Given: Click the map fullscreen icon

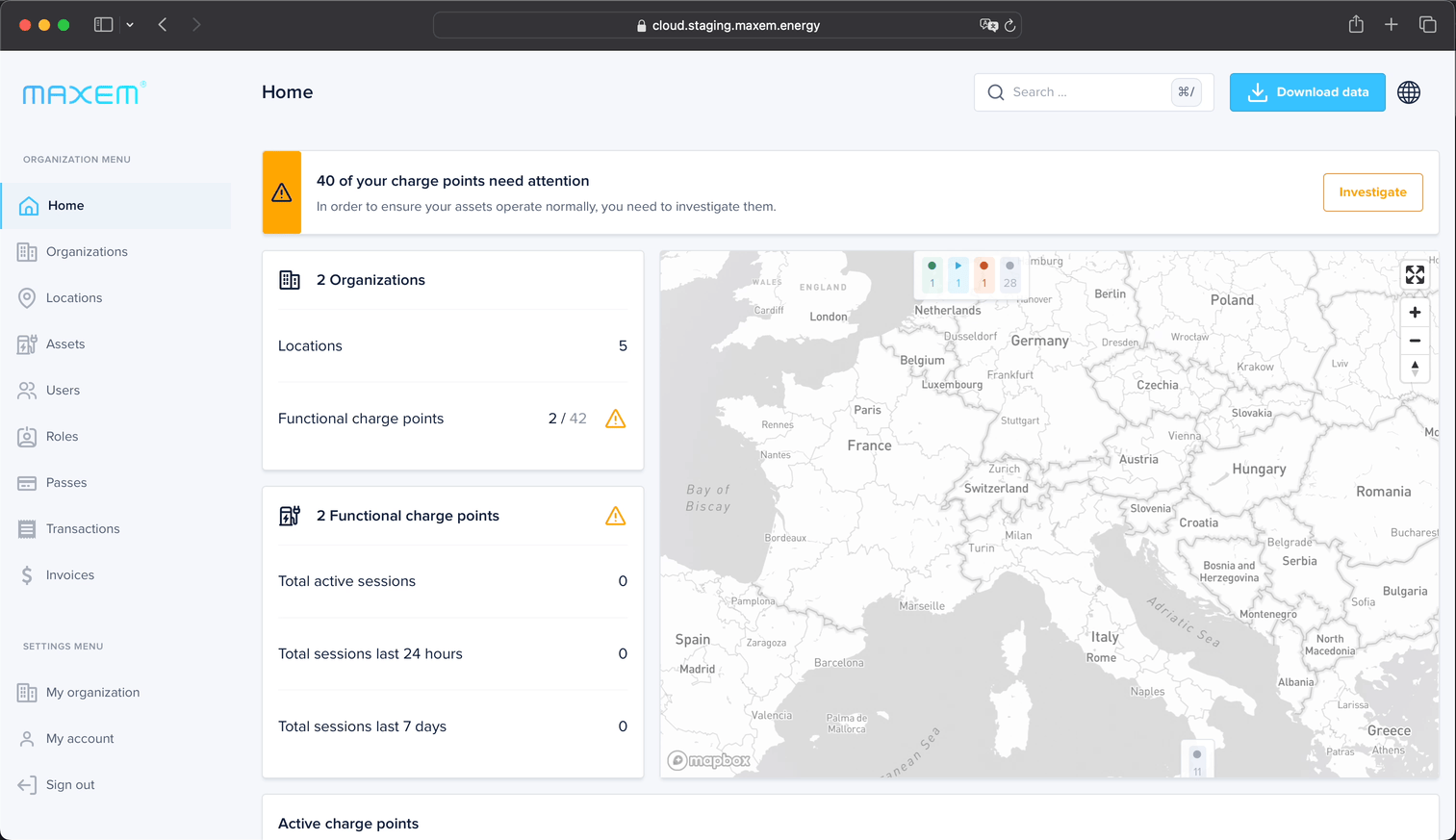Looking at the screenshot, I should (x=1415, y=275).
